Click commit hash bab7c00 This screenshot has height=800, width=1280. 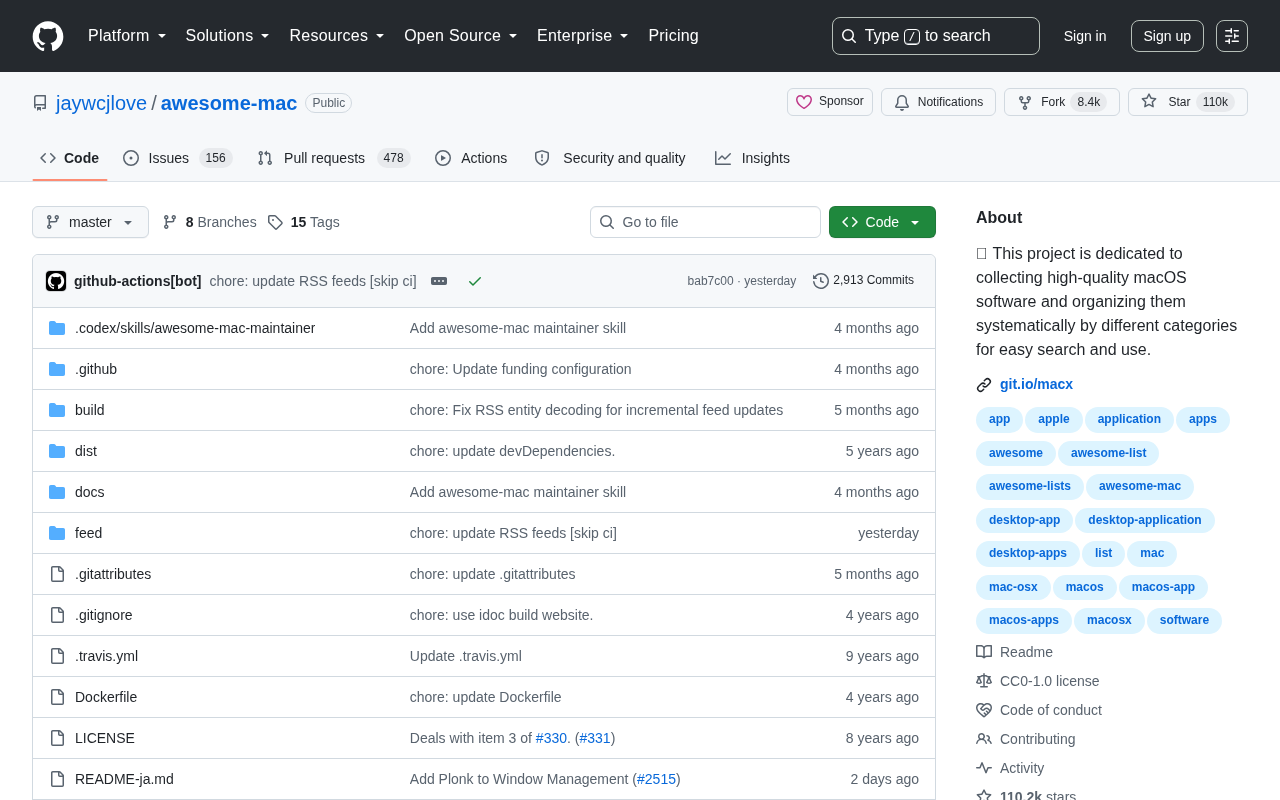point(710,281)
